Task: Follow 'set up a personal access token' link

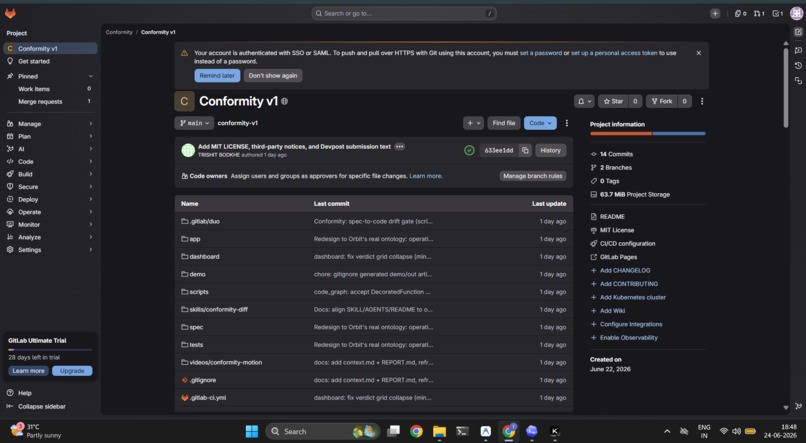Action: (x=614, y=53)
